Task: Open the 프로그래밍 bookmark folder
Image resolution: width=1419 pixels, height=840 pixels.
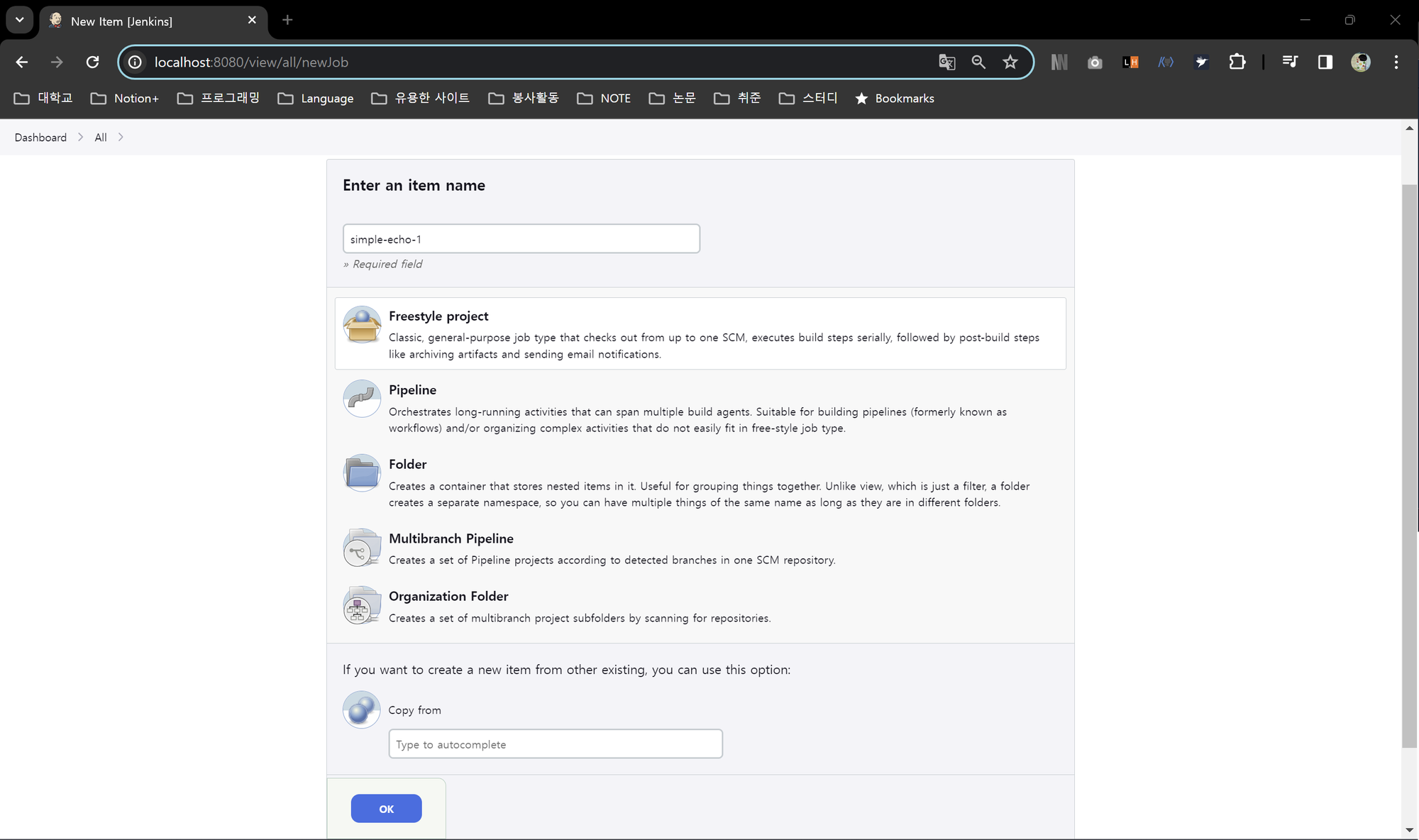Action: 218,98
